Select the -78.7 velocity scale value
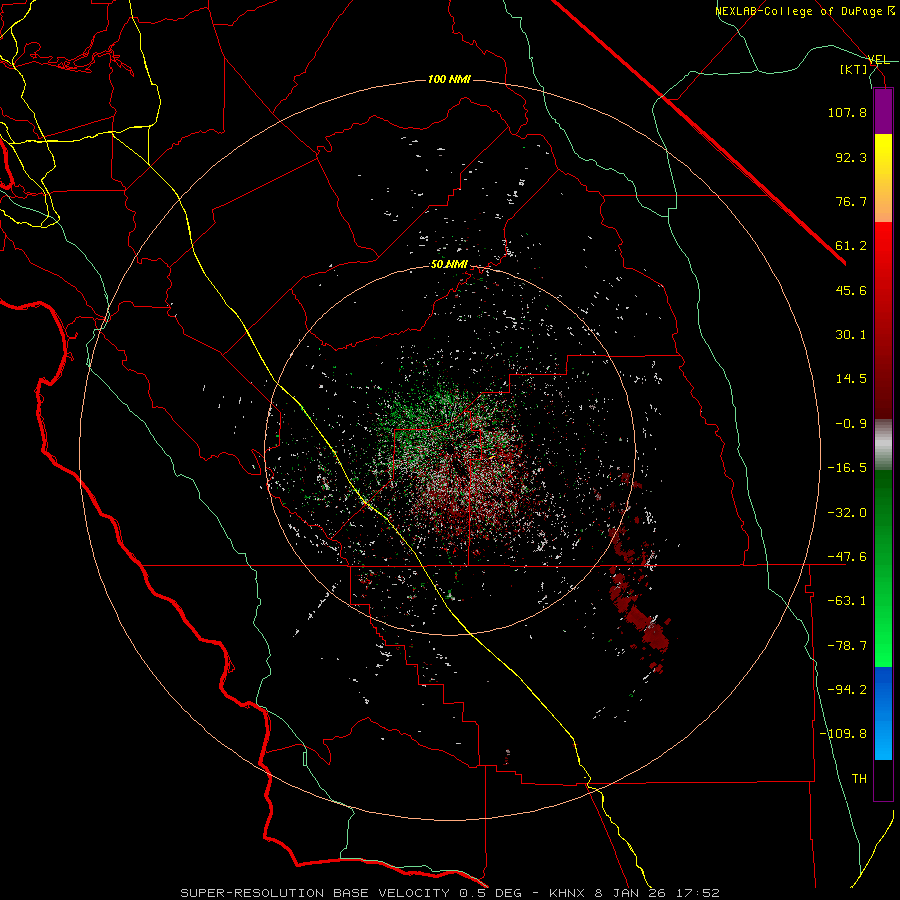The height and width of the screenshot is (900, 900). [847, 646]
